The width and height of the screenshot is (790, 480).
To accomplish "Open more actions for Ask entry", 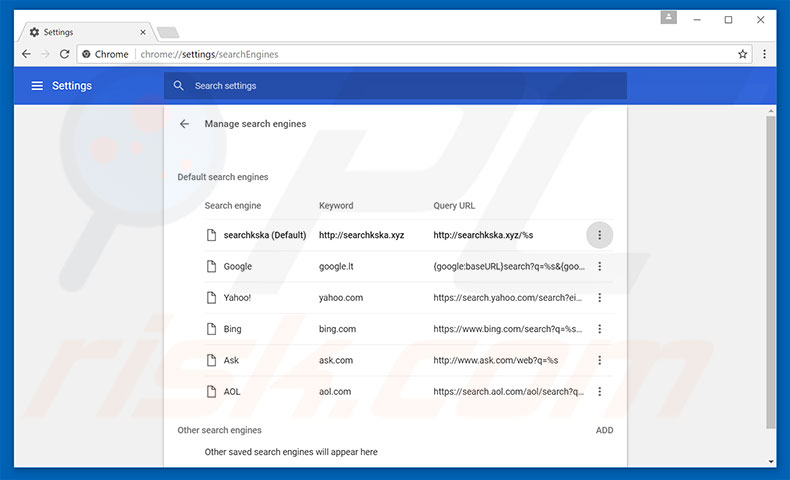I will [x=600, y=360].
